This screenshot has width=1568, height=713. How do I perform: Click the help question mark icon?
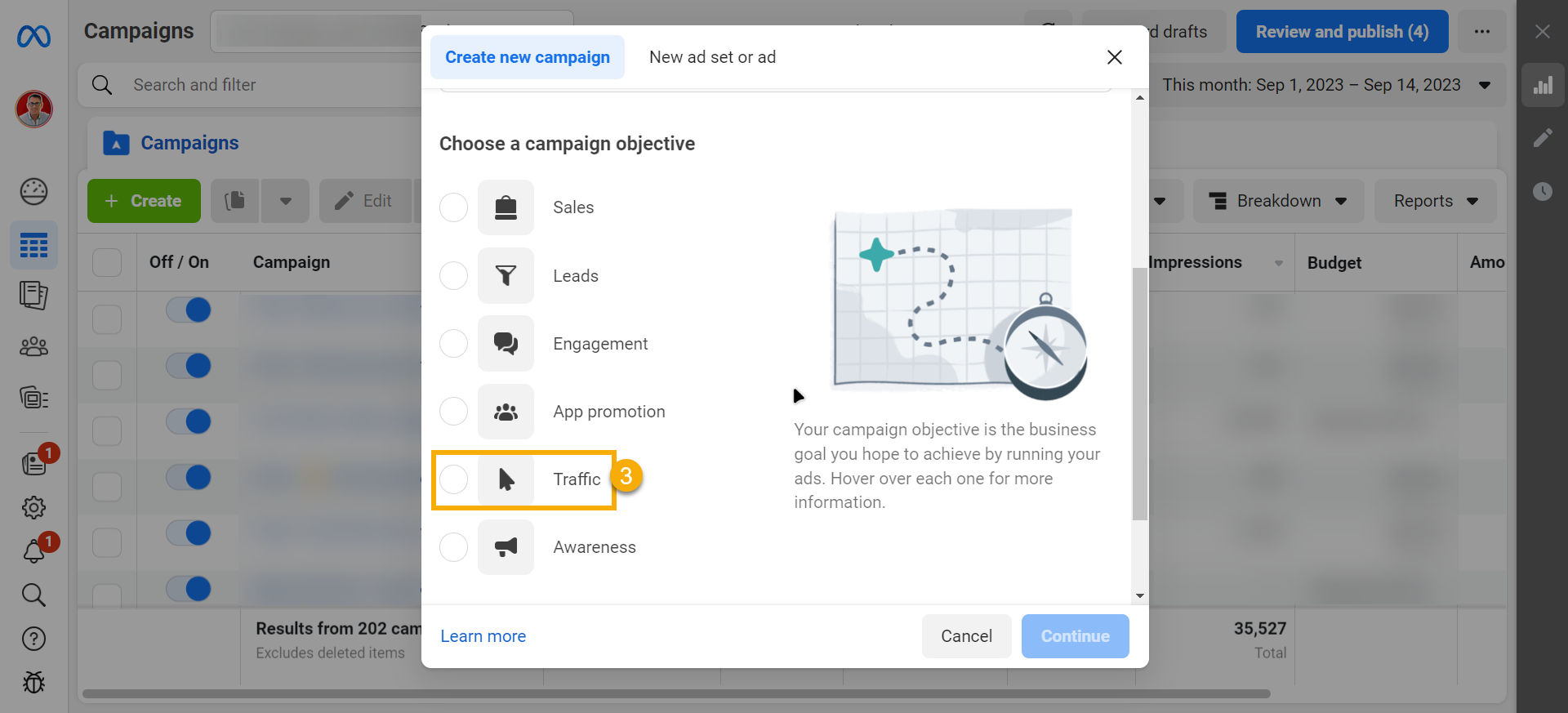coord(33,639)
